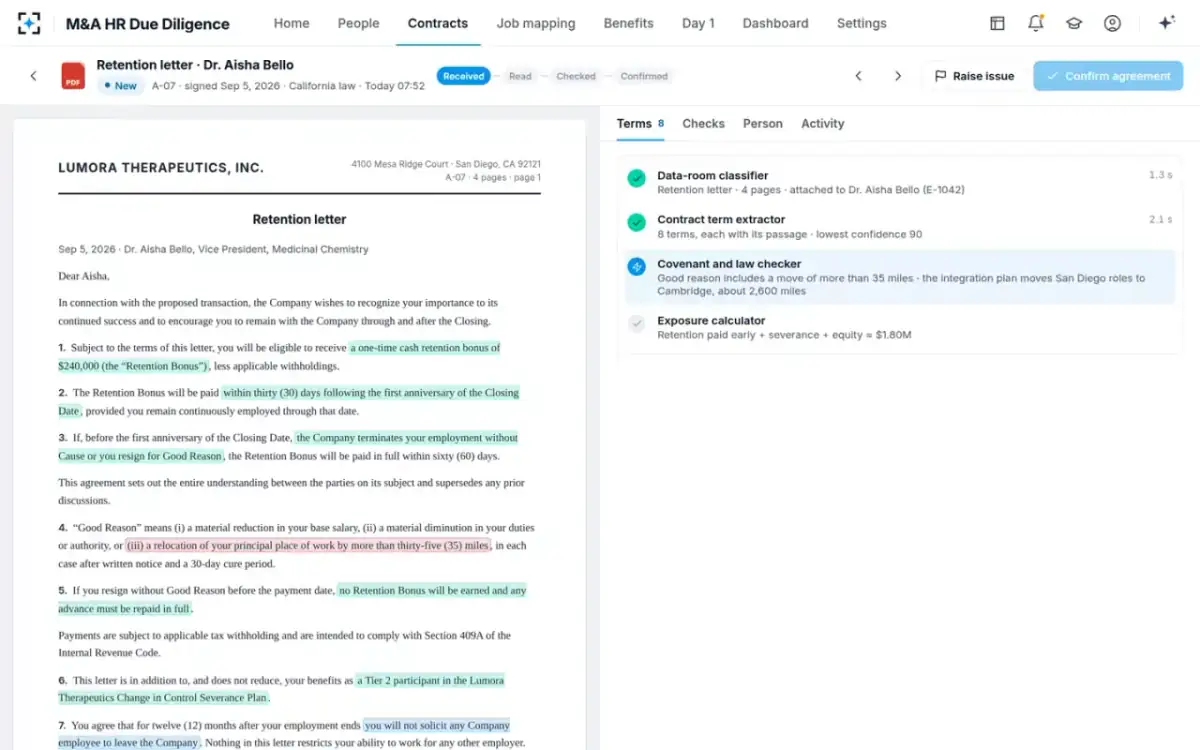Click the Exposure calculator grey status icon

click(636, 324)
